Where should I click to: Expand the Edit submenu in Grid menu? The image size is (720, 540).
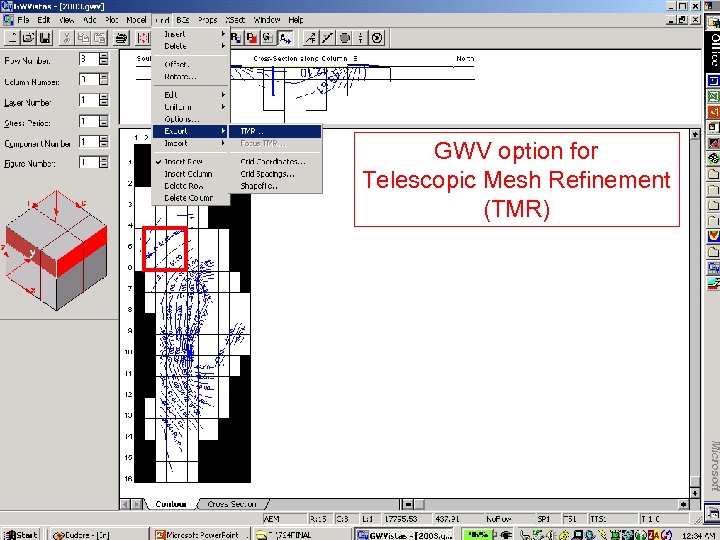(x=191, y=95)
